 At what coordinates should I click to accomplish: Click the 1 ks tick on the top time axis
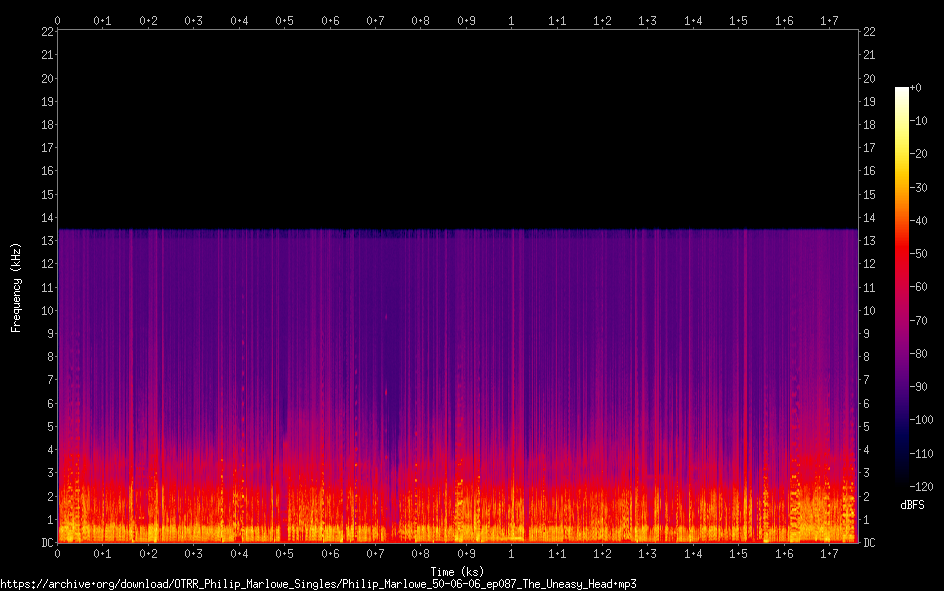pos(511,20)
